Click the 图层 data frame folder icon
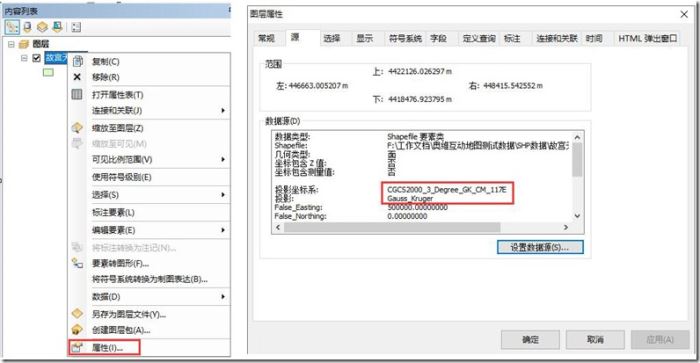The width and height of the screenshot is (700, 363). coord(24,44)
